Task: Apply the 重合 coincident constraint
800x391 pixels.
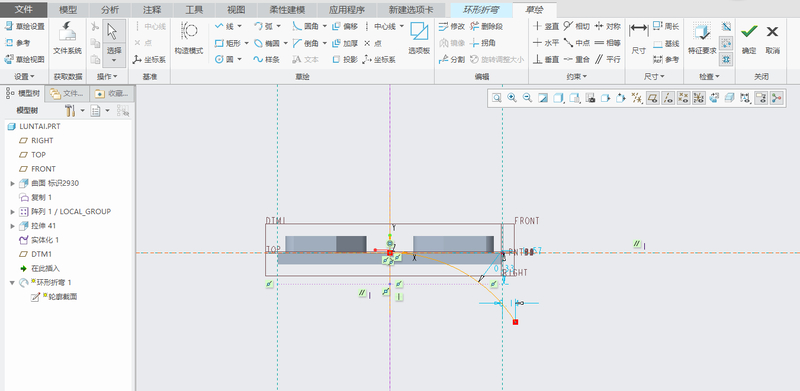Action: [577, 59]
